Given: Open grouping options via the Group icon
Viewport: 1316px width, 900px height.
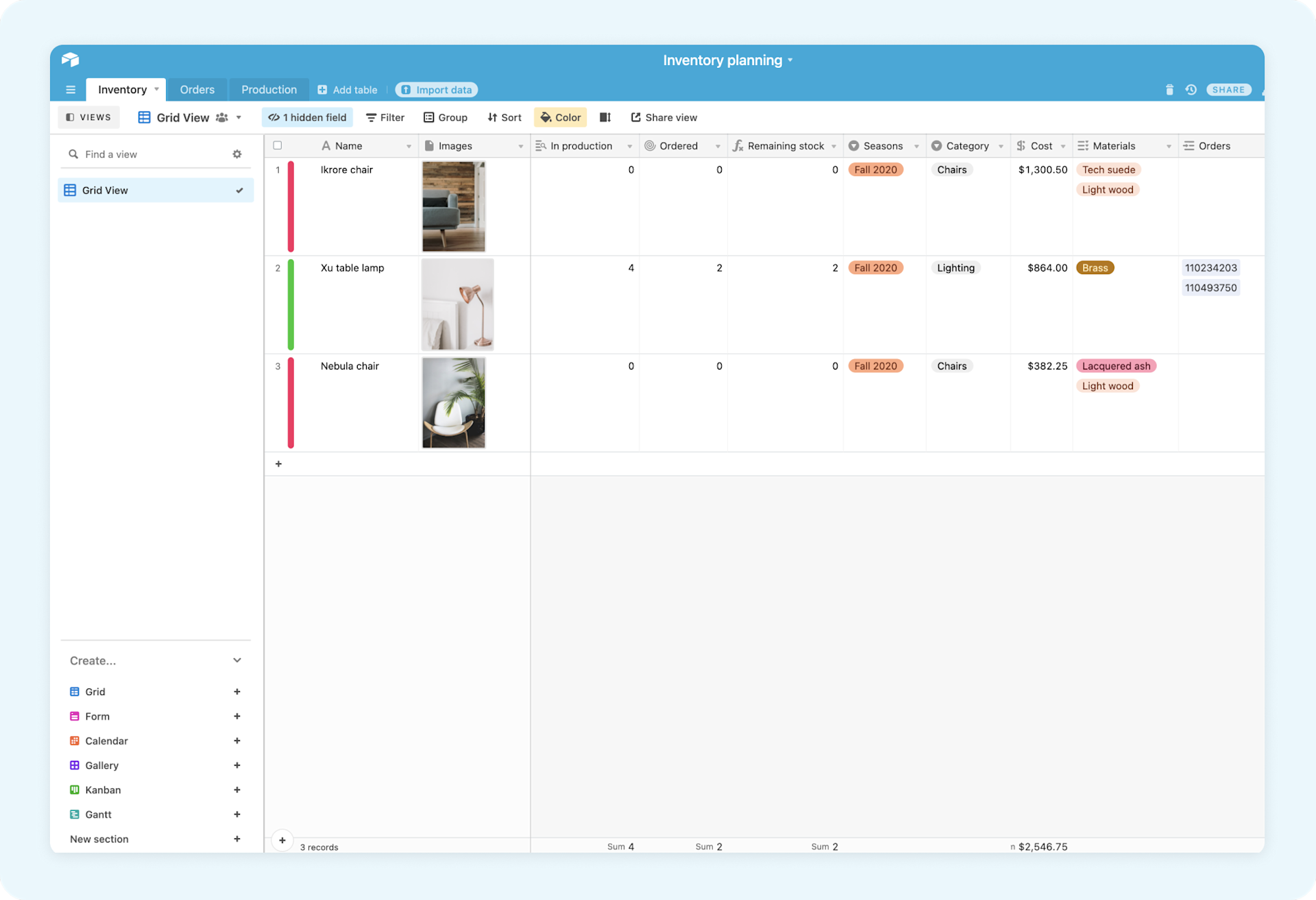Looking at the screenshot, I should [x=446, y=117].
